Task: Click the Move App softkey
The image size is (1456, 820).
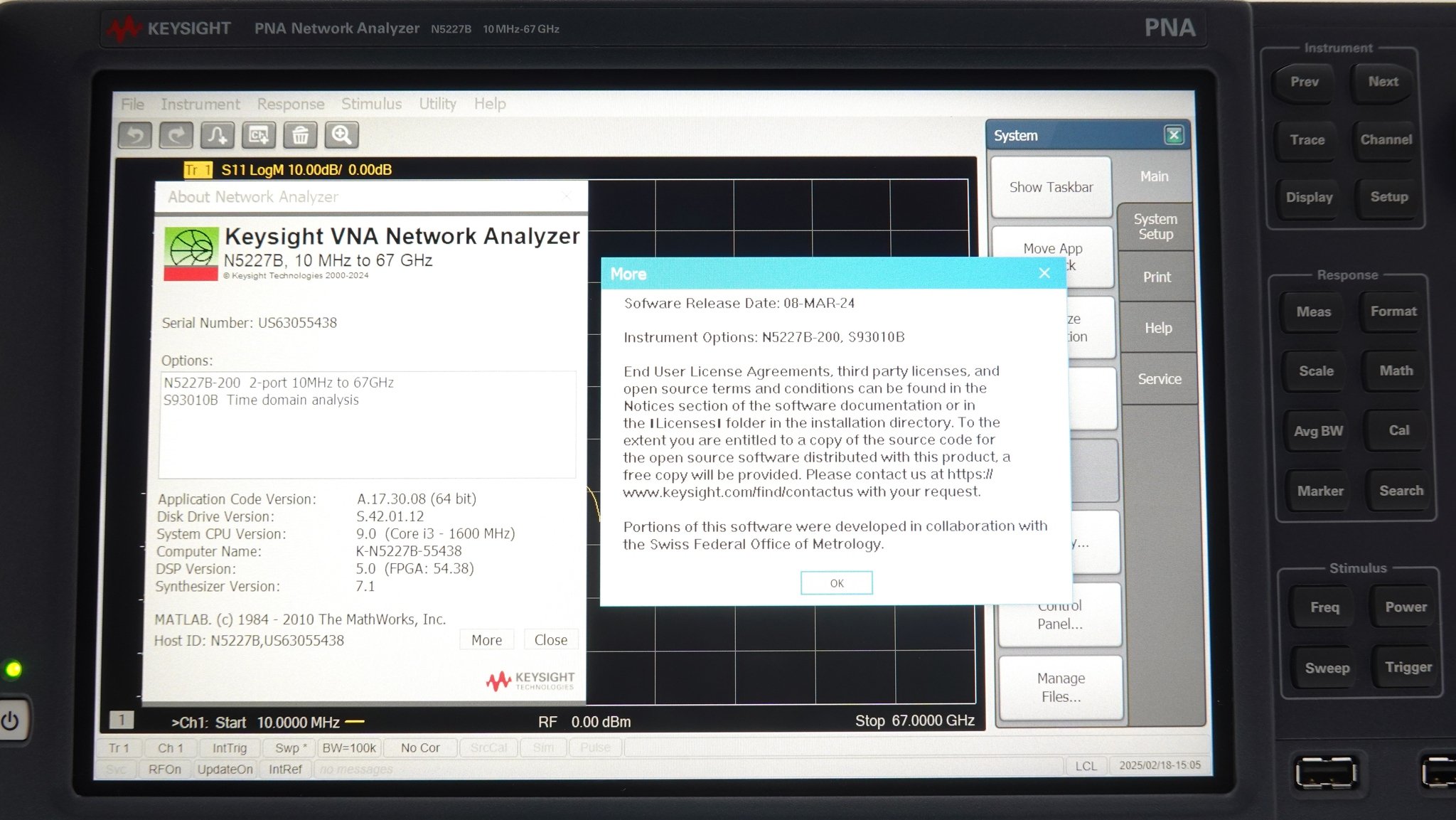Action: [x=1053, y=257]
